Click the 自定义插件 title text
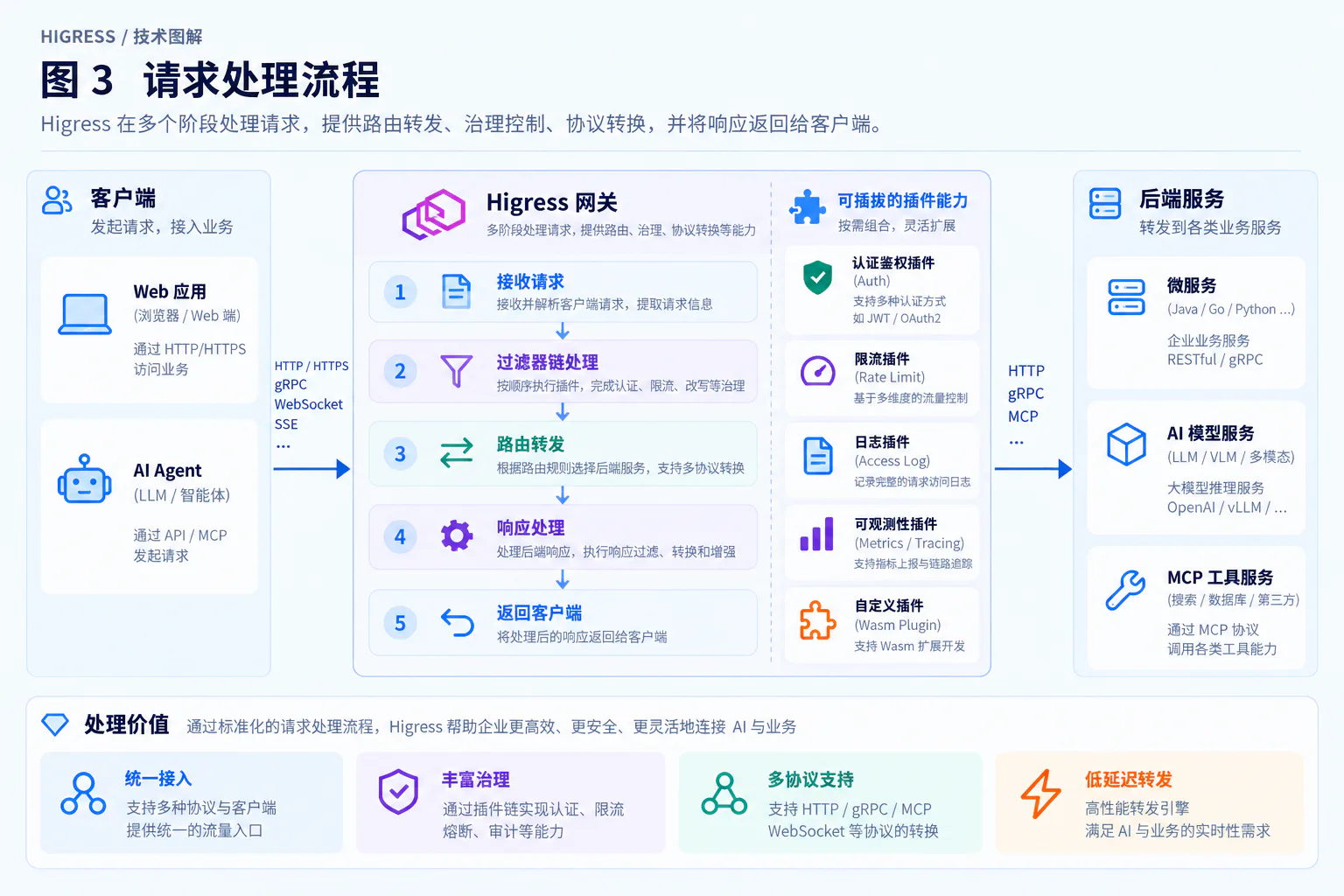Viewport: 1344px width, 896px height. 889,605
